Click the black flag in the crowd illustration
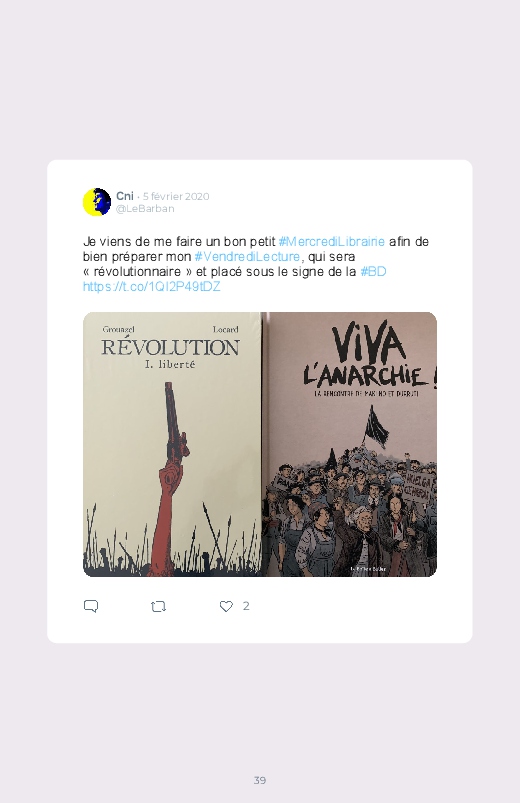 tap(376, 427)
